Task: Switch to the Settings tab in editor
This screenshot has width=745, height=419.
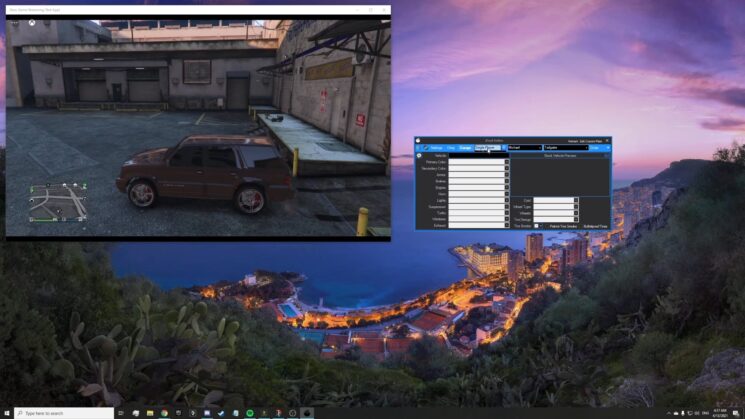Action: tap(436, 148)
